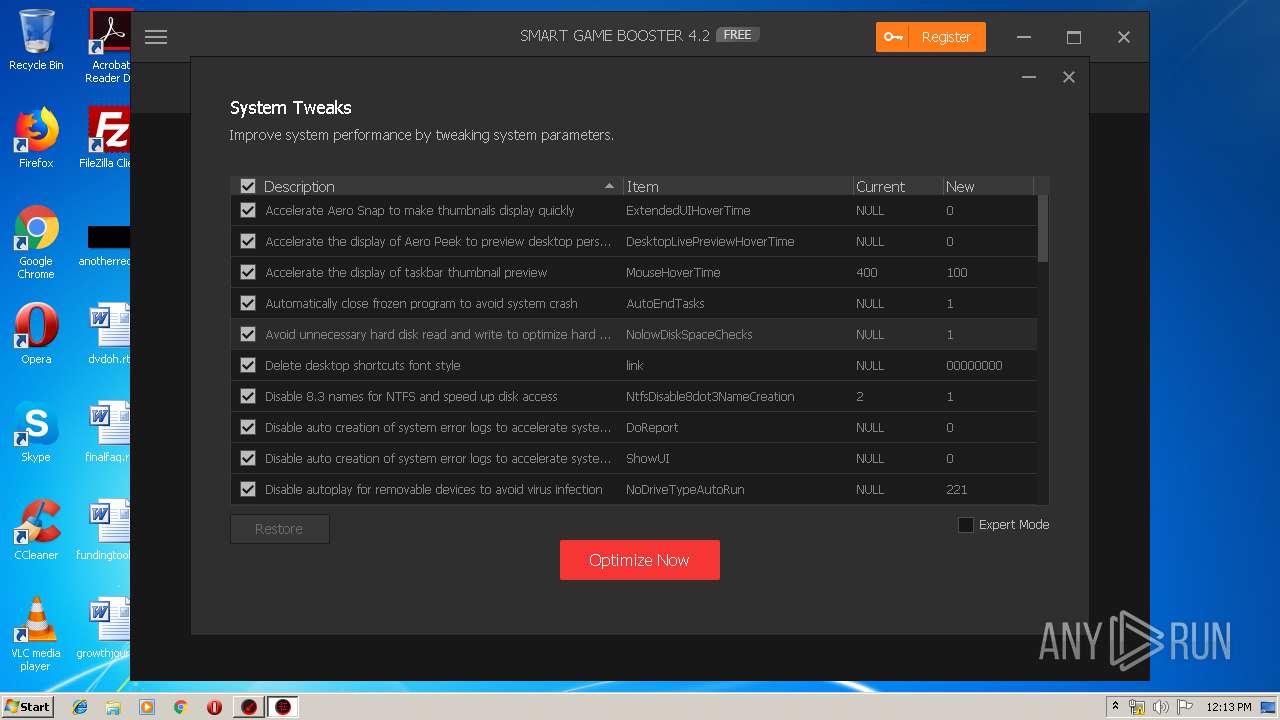Open the Action Center flag icon

1184,707
